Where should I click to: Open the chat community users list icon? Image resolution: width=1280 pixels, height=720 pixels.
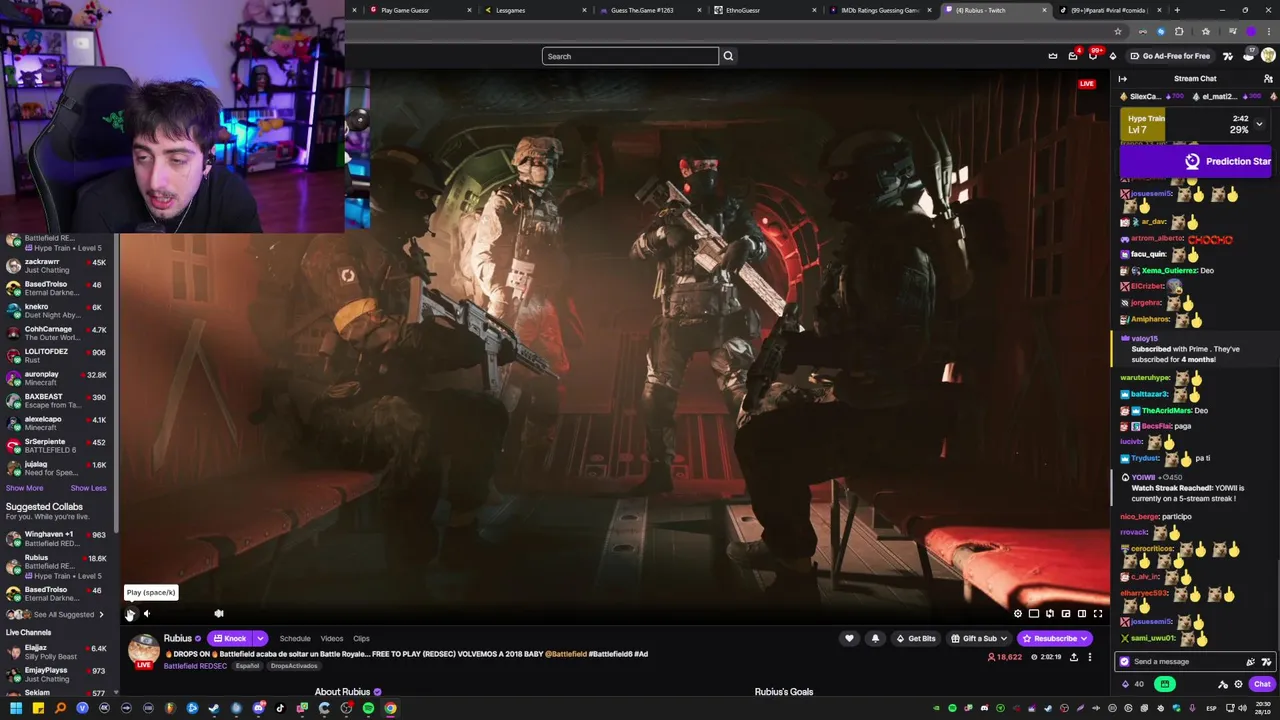(1268, 79)
